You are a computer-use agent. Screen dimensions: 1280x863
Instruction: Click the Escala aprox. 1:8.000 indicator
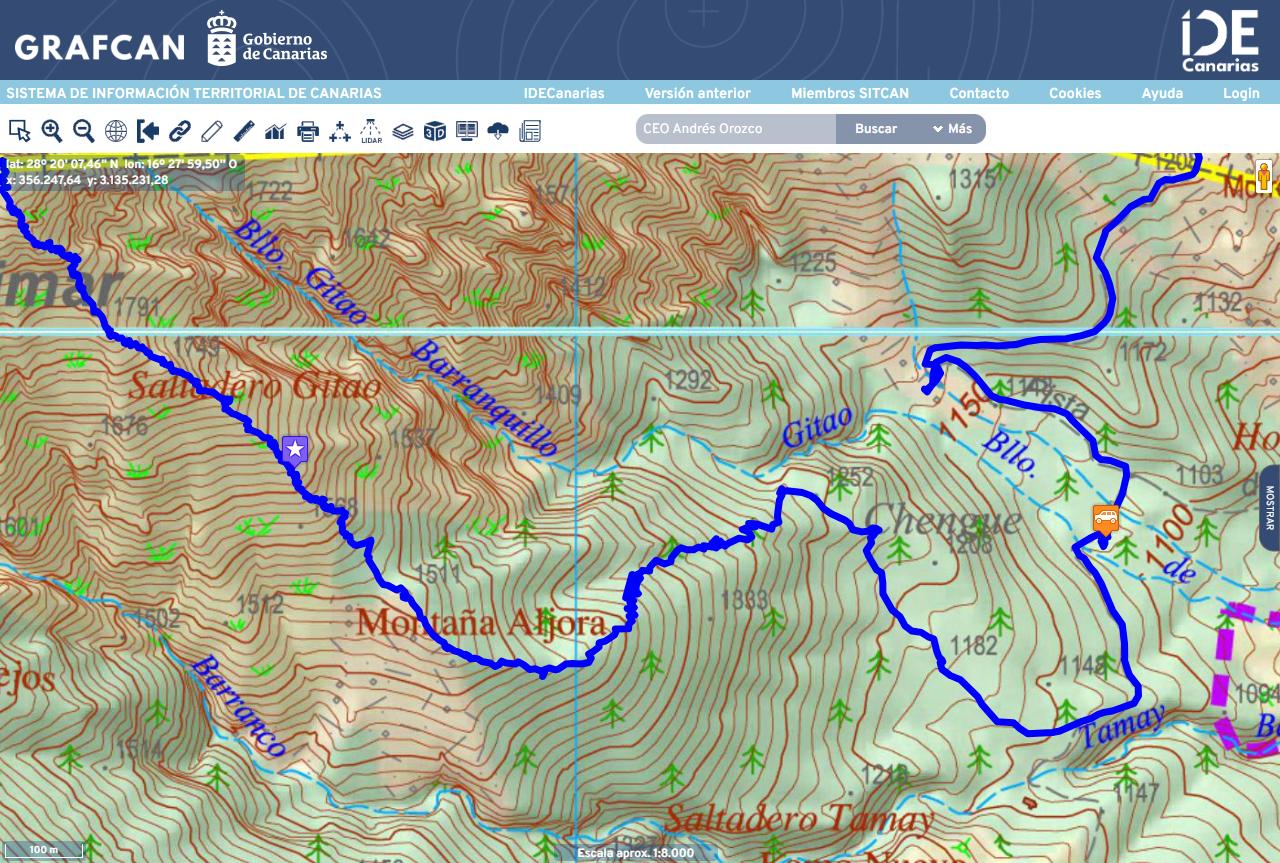coord(636,853)
